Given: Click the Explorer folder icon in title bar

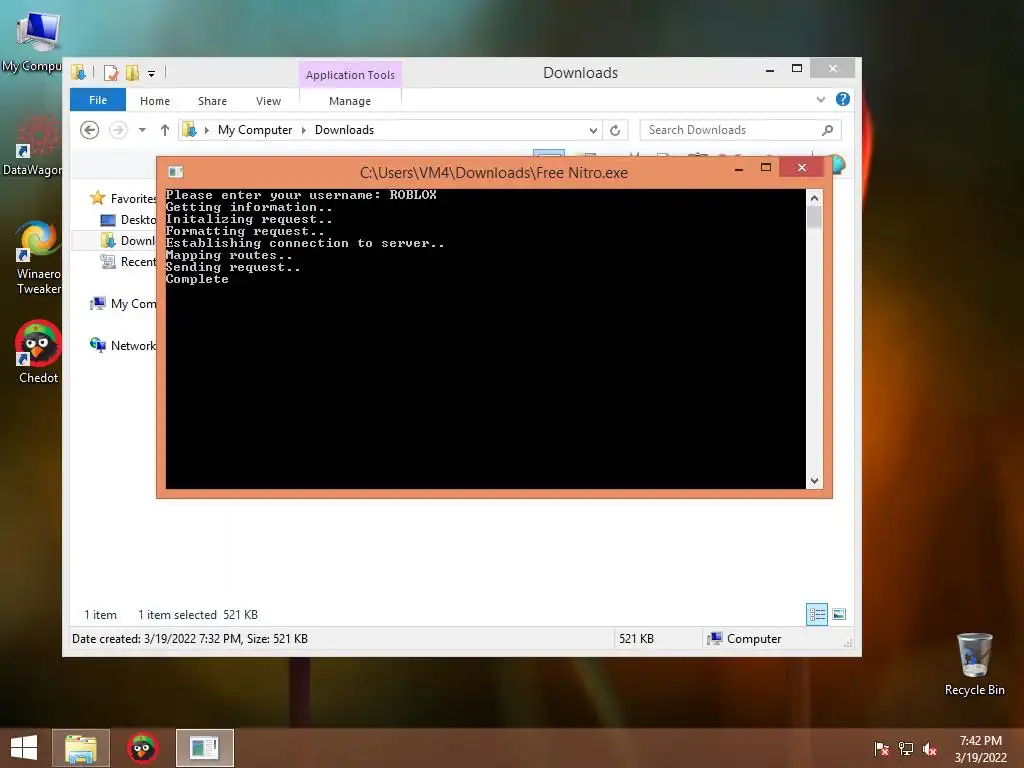Looking at the screenshot, I should [x=78, y=72].
